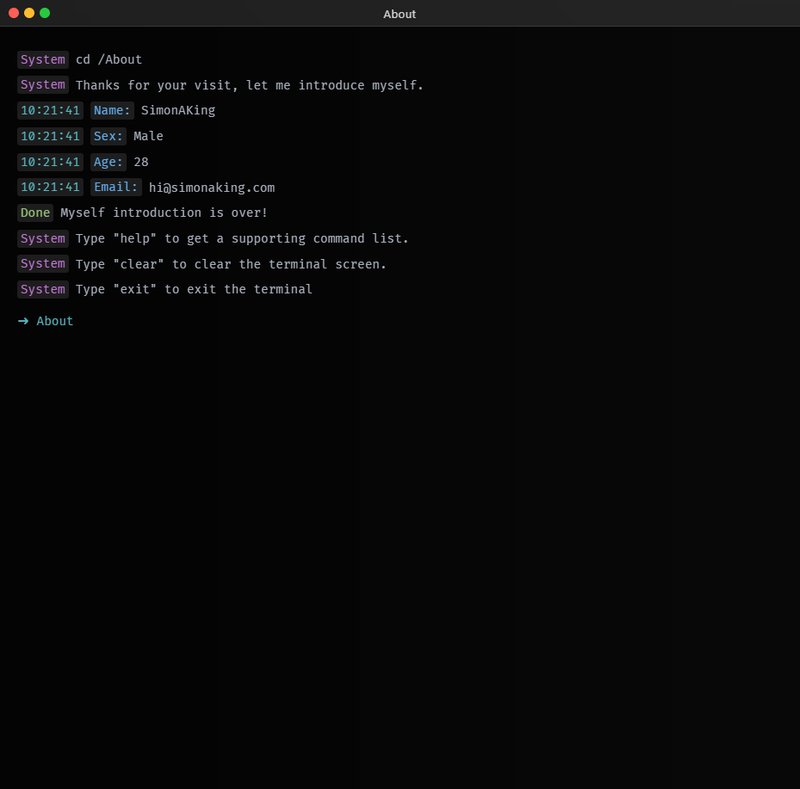Screen dimensions: 800x789
Task: Click the timestamp on the Age row
Action: point(50,162)
